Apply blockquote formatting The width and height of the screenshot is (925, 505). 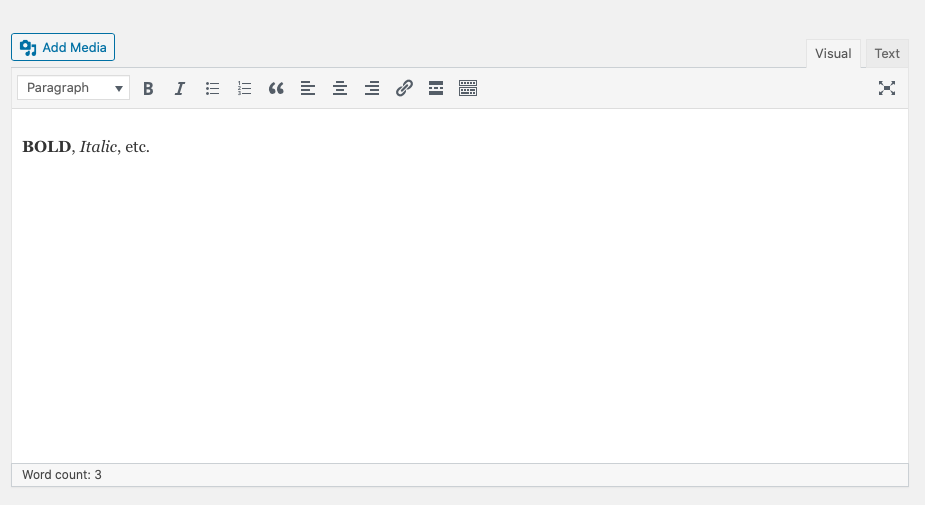(276, 88)
